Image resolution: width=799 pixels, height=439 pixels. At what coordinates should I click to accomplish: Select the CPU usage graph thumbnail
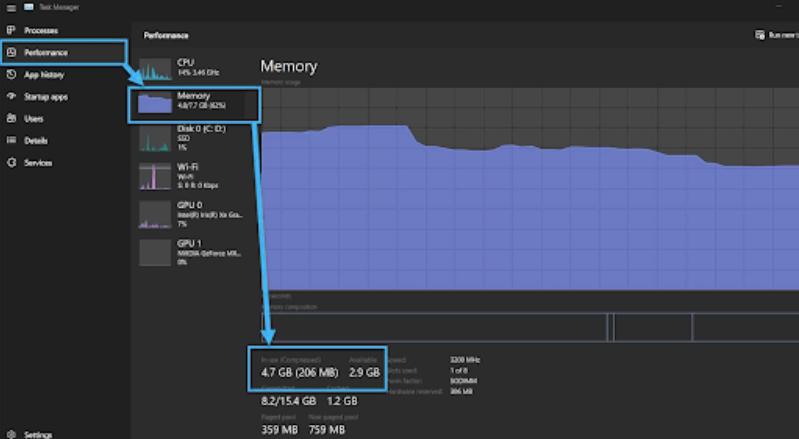pos(155,69)
